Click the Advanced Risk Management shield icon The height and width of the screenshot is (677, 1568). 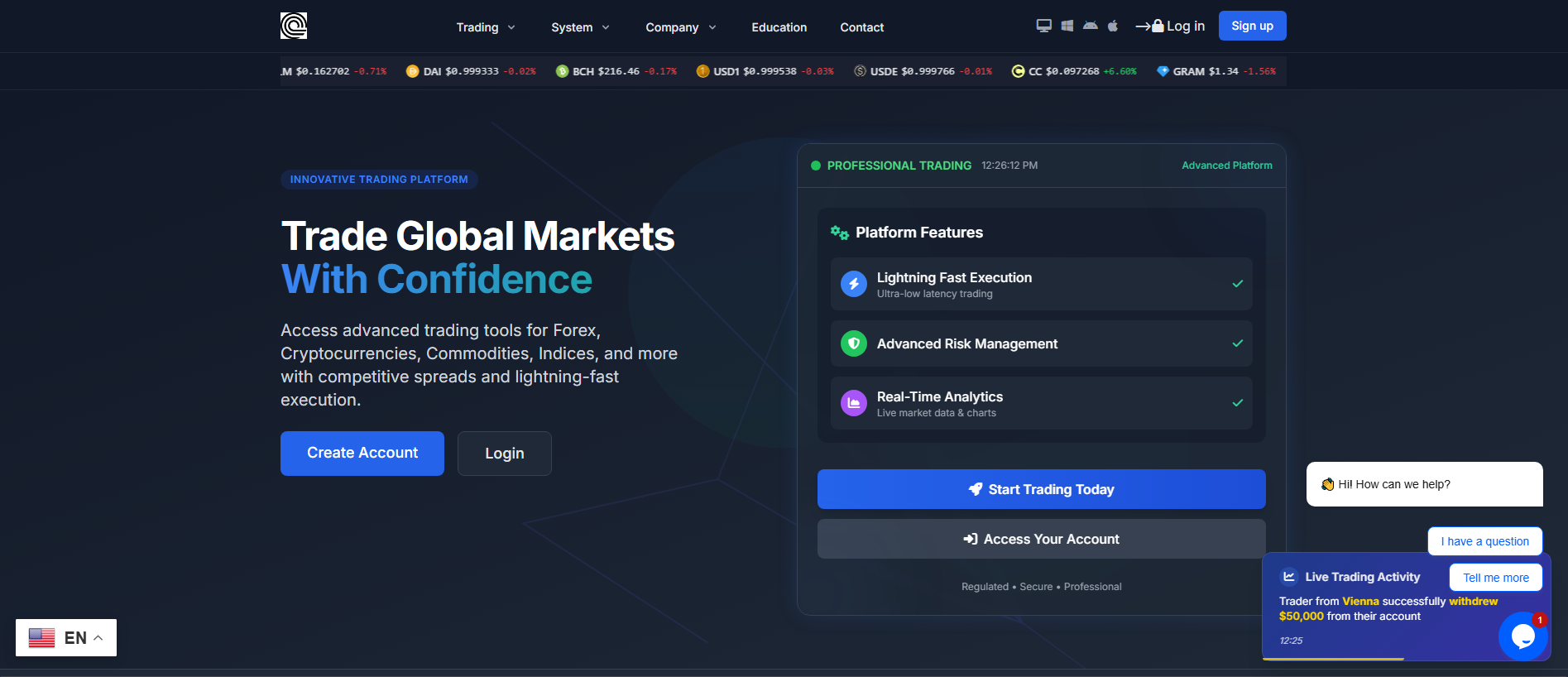pyautogui.click(x=854, y=343)
